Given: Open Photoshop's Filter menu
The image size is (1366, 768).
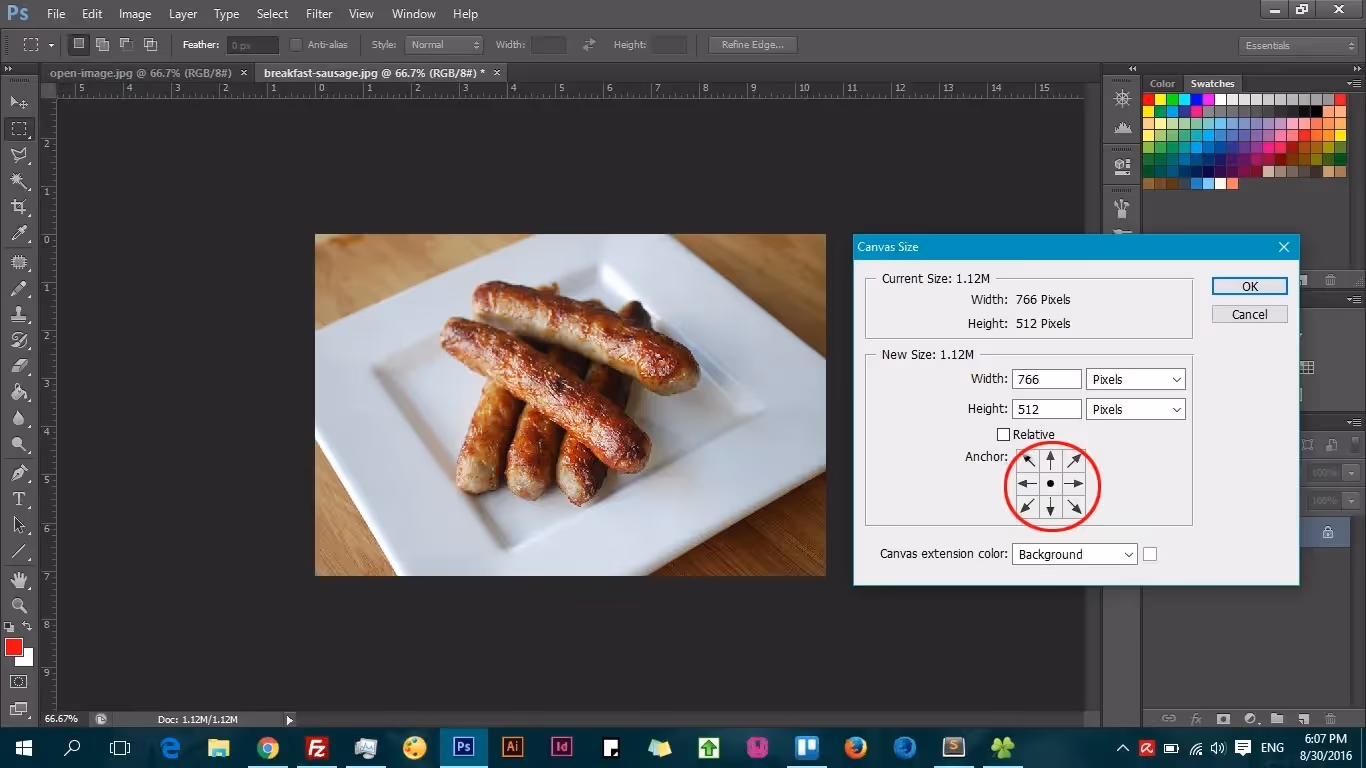Looking at the screenshot, I should (318, 13).
